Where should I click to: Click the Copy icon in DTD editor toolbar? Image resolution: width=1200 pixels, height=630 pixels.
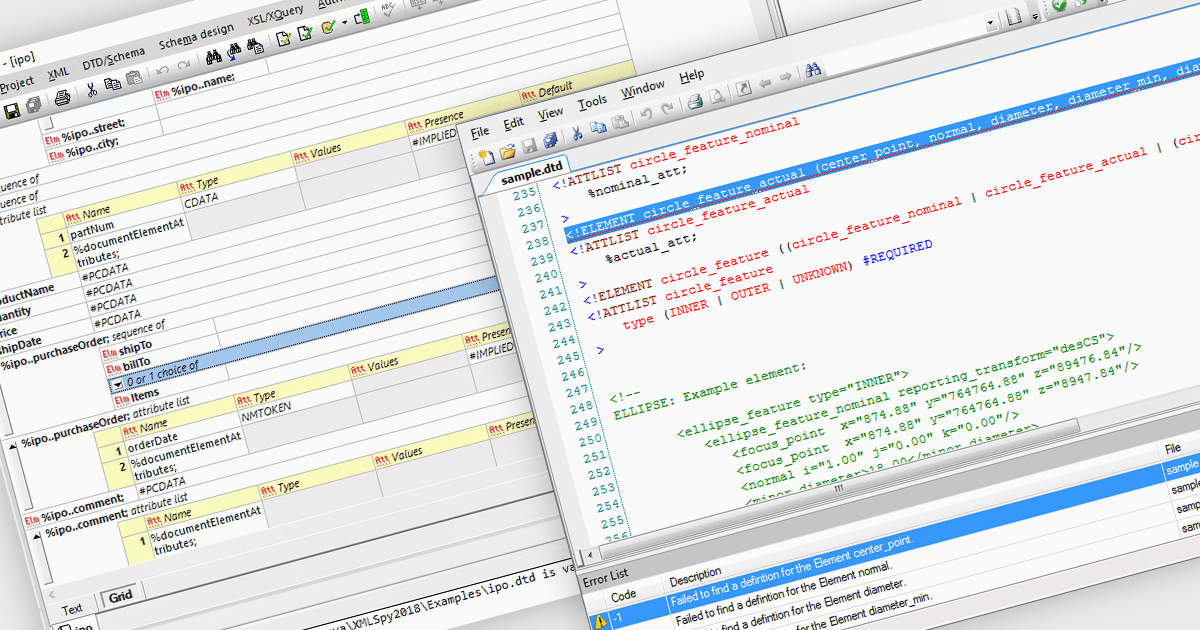pyautogui.click(x=598, y=128)
